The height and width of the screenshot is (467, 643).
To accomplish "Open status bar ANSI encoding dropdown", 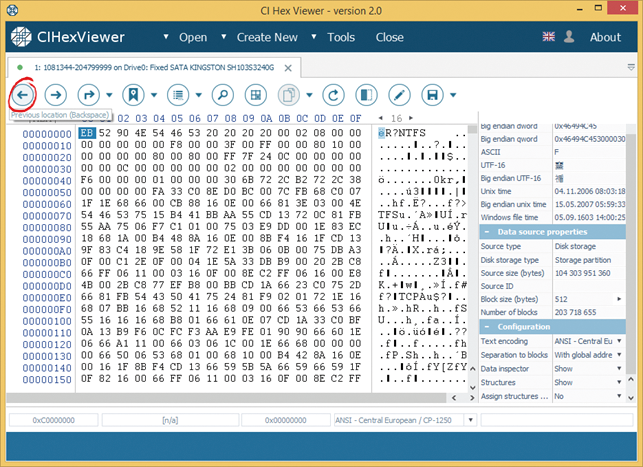I will tap(471, 420).
